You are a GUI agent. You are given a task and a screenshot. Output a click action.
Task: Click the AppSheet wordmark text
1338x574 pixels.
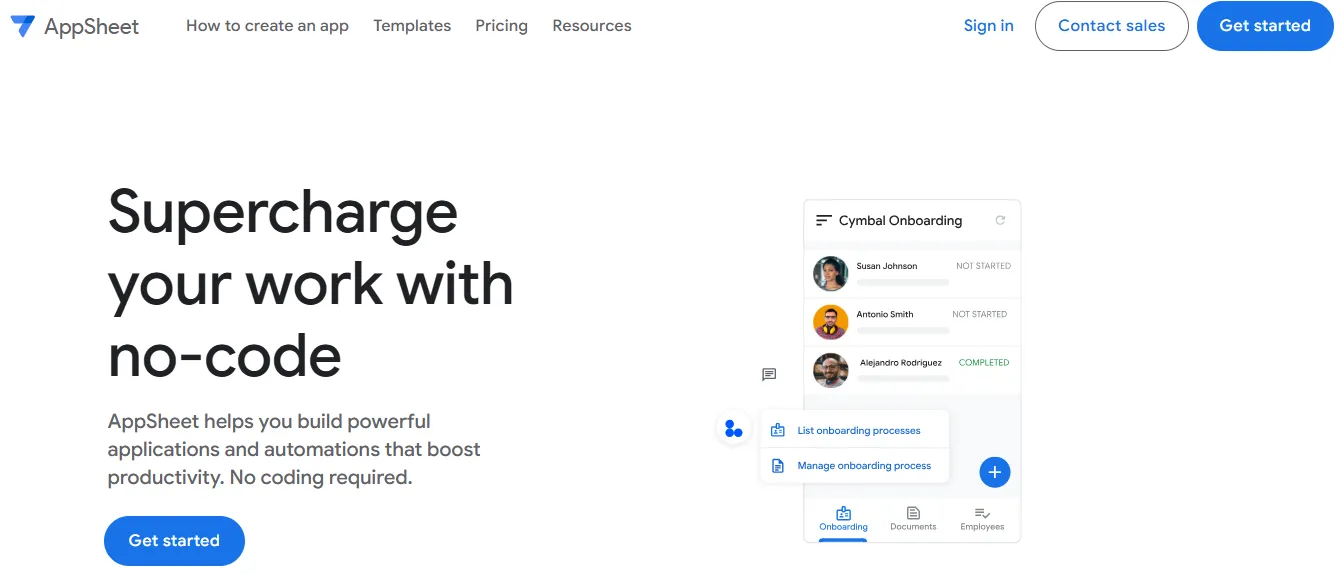point(92,27)
